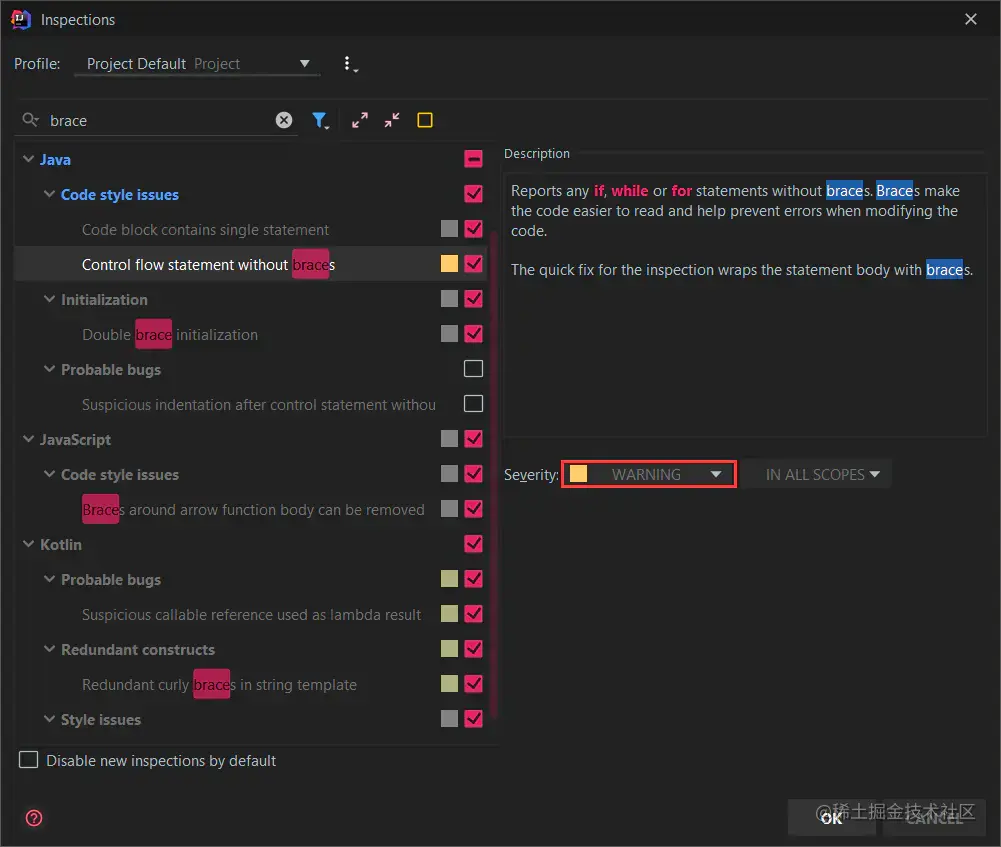Screen dimensions: 1001x847
Task: Collapse the JavaScript tree node
Action: 28,438
